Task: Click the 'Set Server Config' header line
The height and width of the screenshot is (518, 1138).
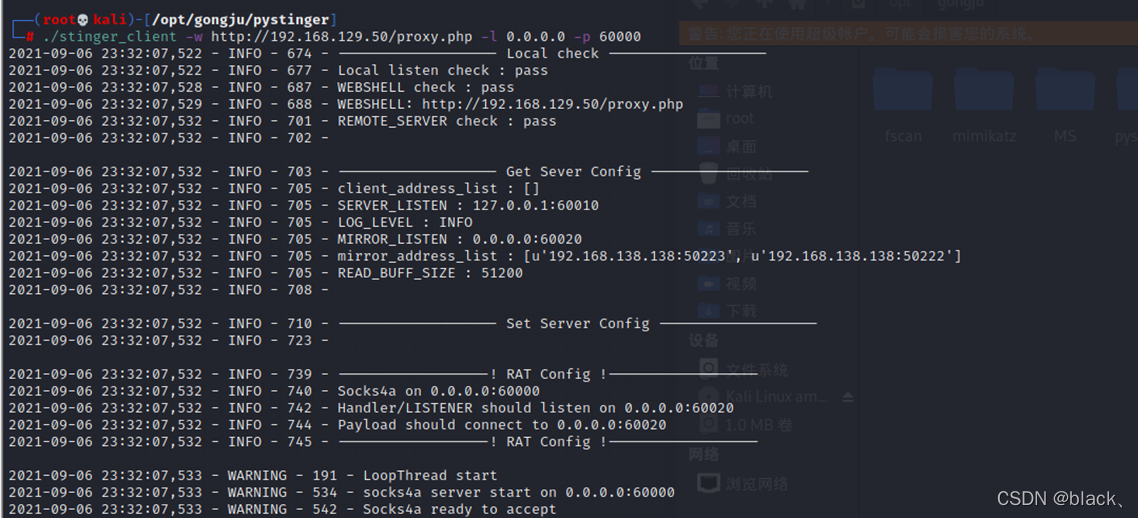Action: point(412,324)
